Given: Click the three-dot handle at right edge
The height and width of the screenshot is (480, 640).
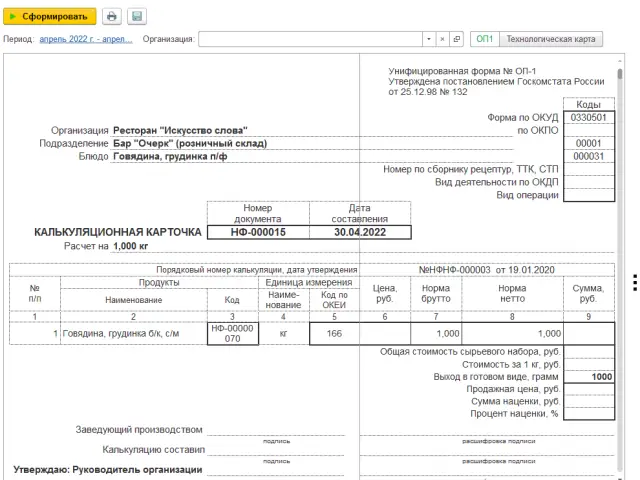Looking at the screenshot, I should point(635,281).
